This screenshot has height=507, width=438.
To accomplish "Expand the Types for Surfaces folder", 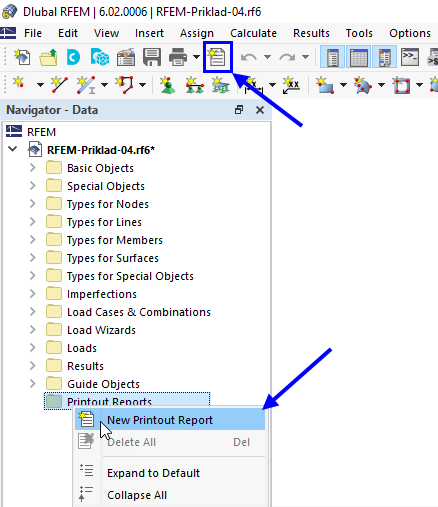I will point(32,257).
